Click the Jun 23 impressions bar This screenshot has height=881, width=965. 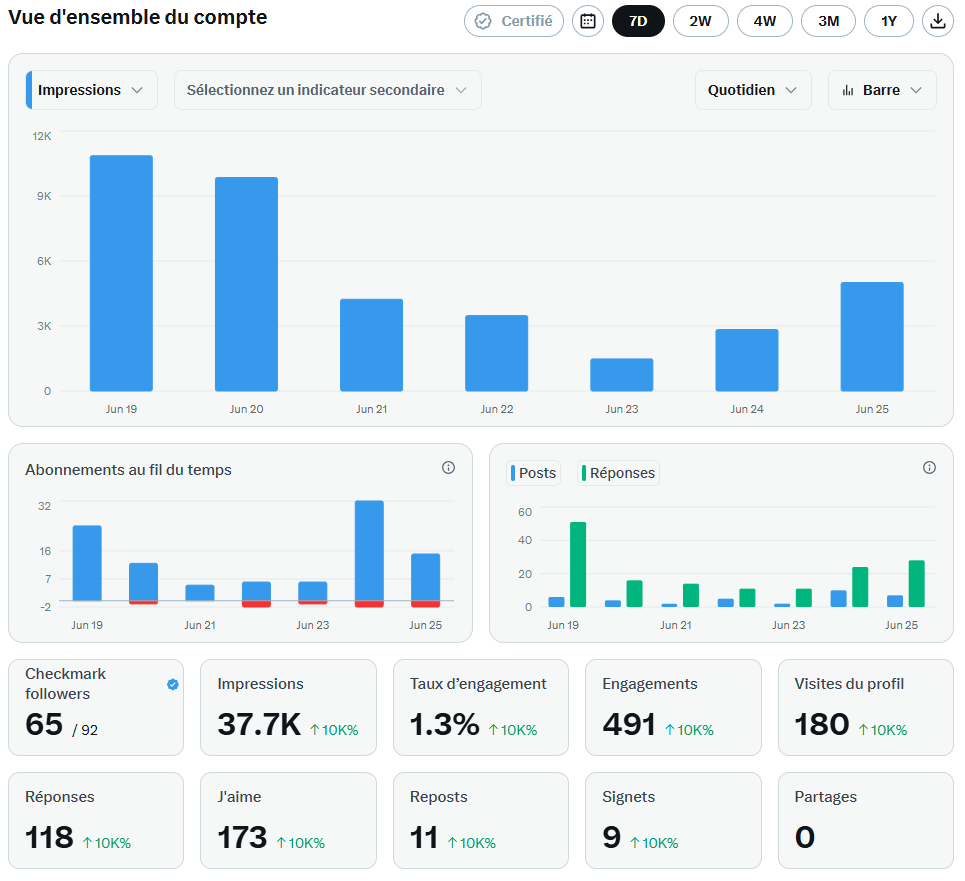tap(622, 375)
